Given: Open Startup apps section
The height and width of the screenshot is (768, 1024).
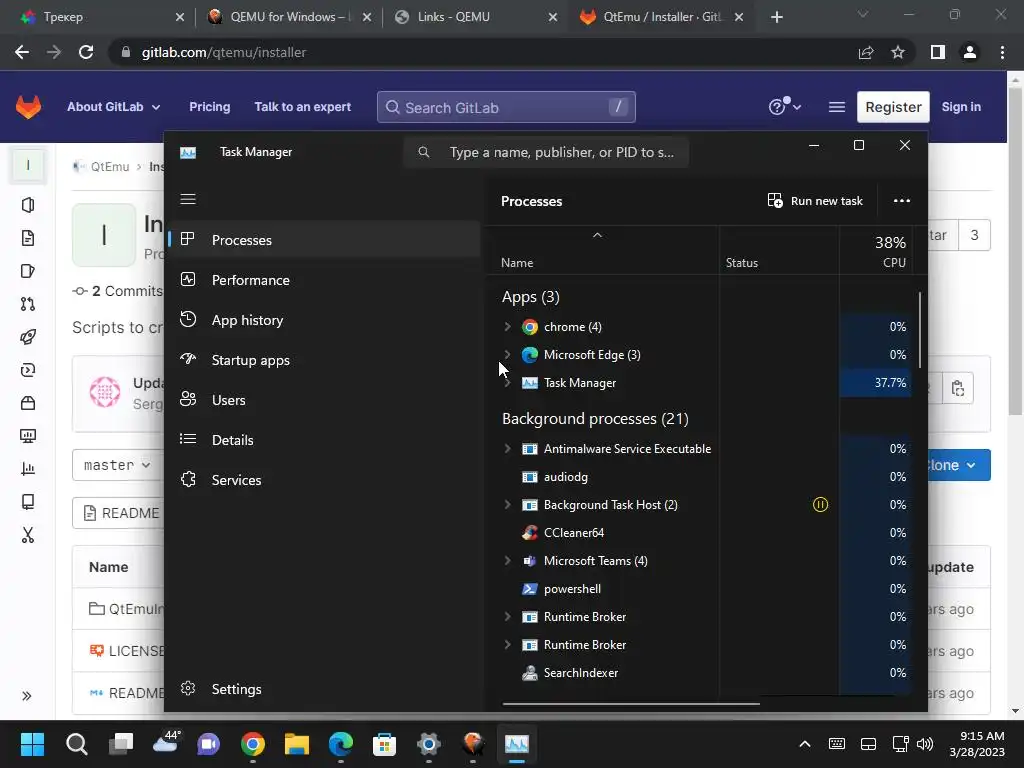Looking at the screenshot, I should (x=325, y=360).
